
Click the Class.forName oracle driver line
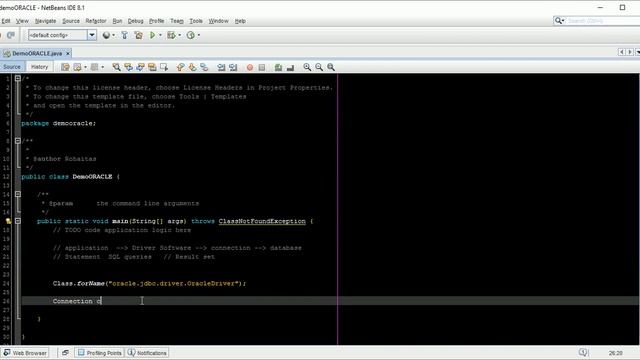click(x=149, y=283)
